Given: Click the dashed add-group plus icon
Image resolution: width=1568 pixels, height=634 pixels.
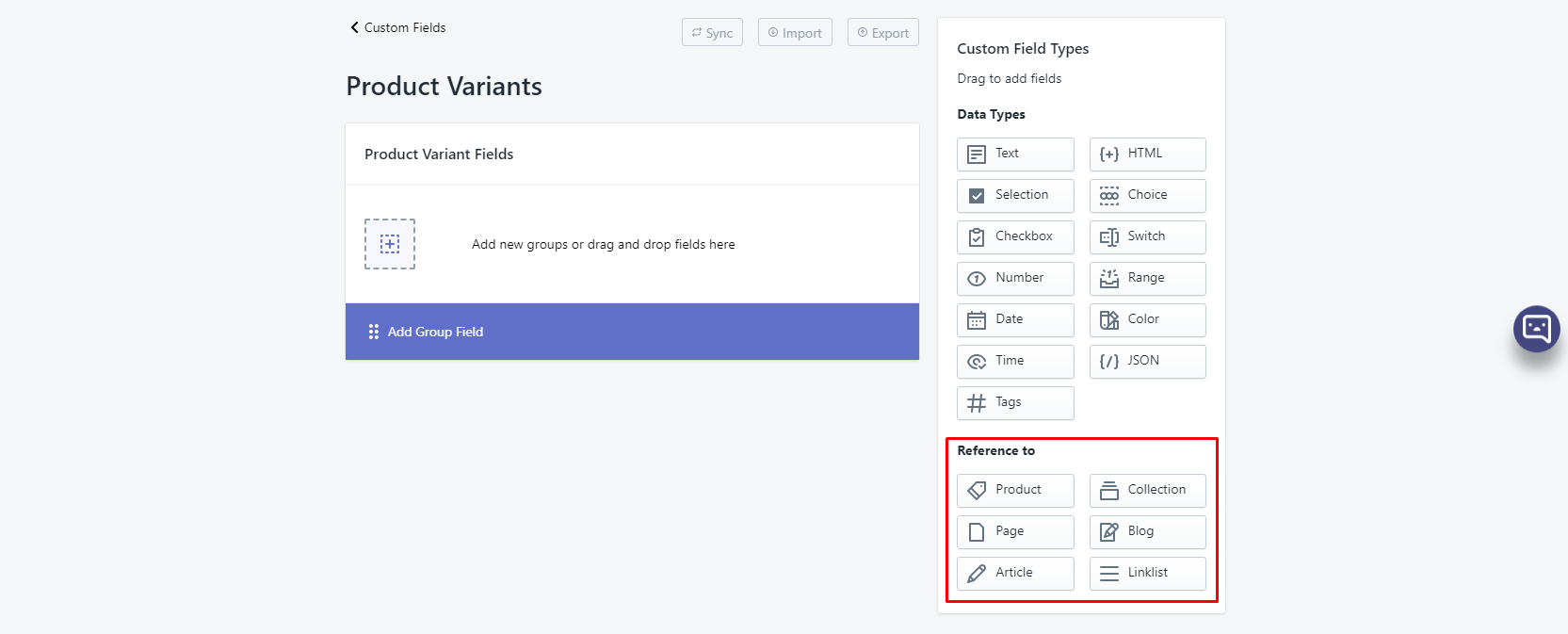Looking at the screenshot, I should pos(390,244).
